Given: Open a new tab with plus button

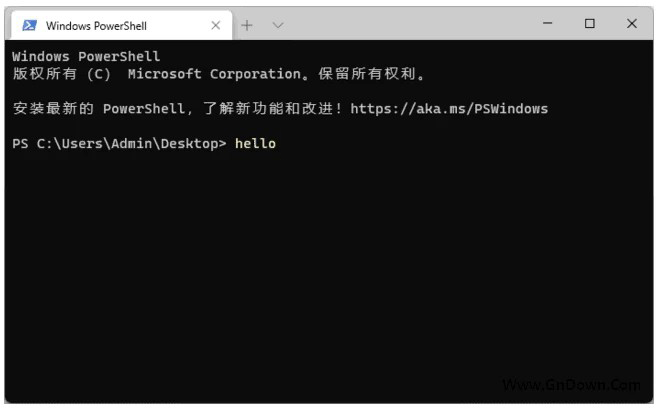Looking at the screenshot, I should pyautogui.click(x=247, y=25).
